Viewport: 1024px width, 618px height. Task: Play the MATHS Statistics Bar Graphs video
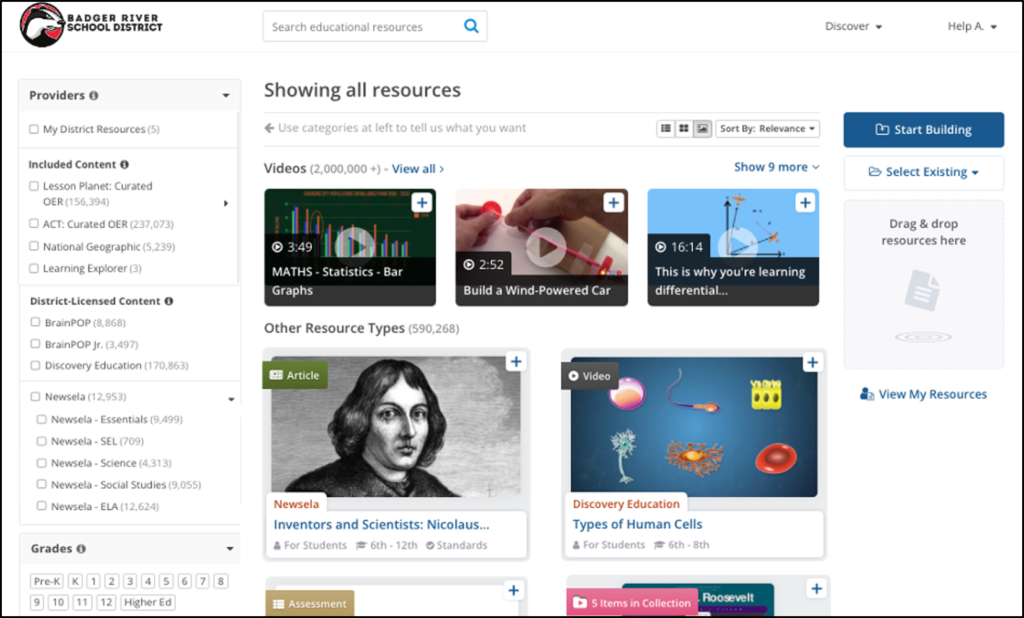(355, 246)
